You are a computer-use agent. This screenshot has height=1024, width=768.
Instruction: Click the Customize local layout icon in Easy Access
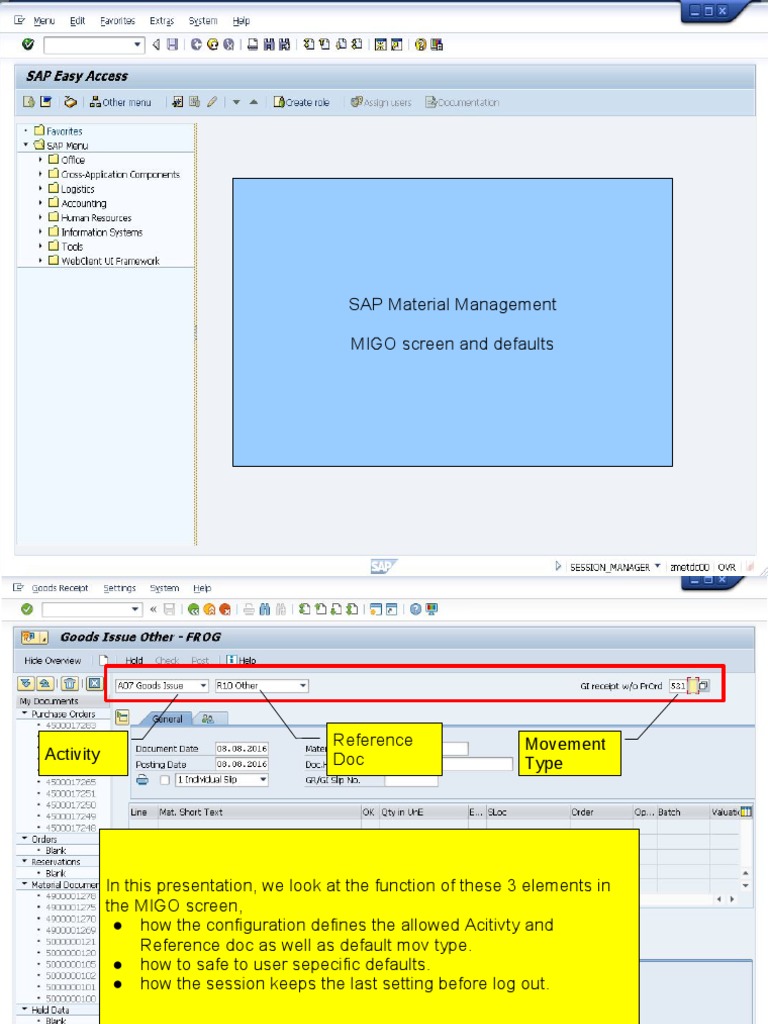pos(437,44)
